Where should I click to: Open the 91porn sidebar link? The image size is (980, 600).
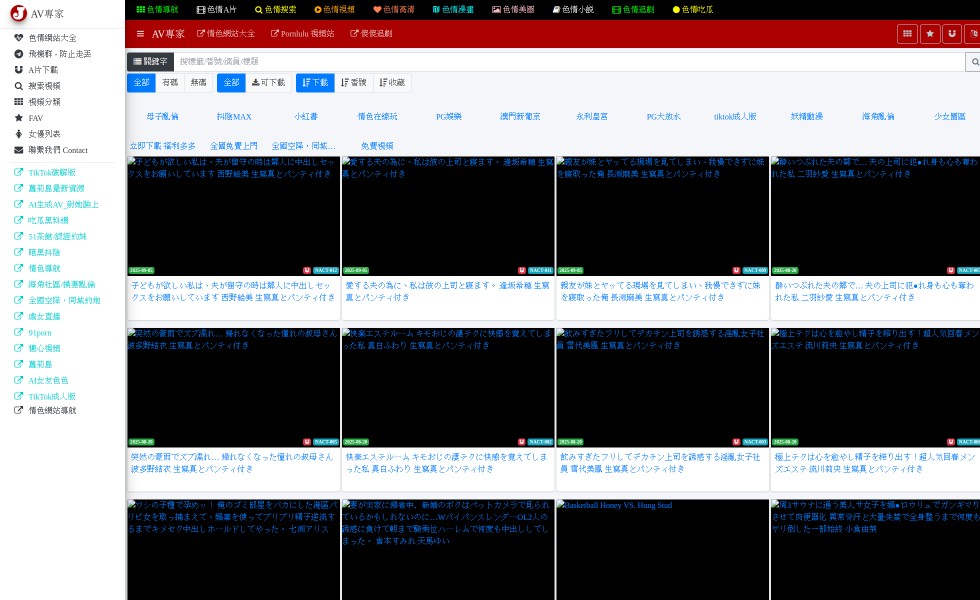pyautogui.click(x=40, y=332)
